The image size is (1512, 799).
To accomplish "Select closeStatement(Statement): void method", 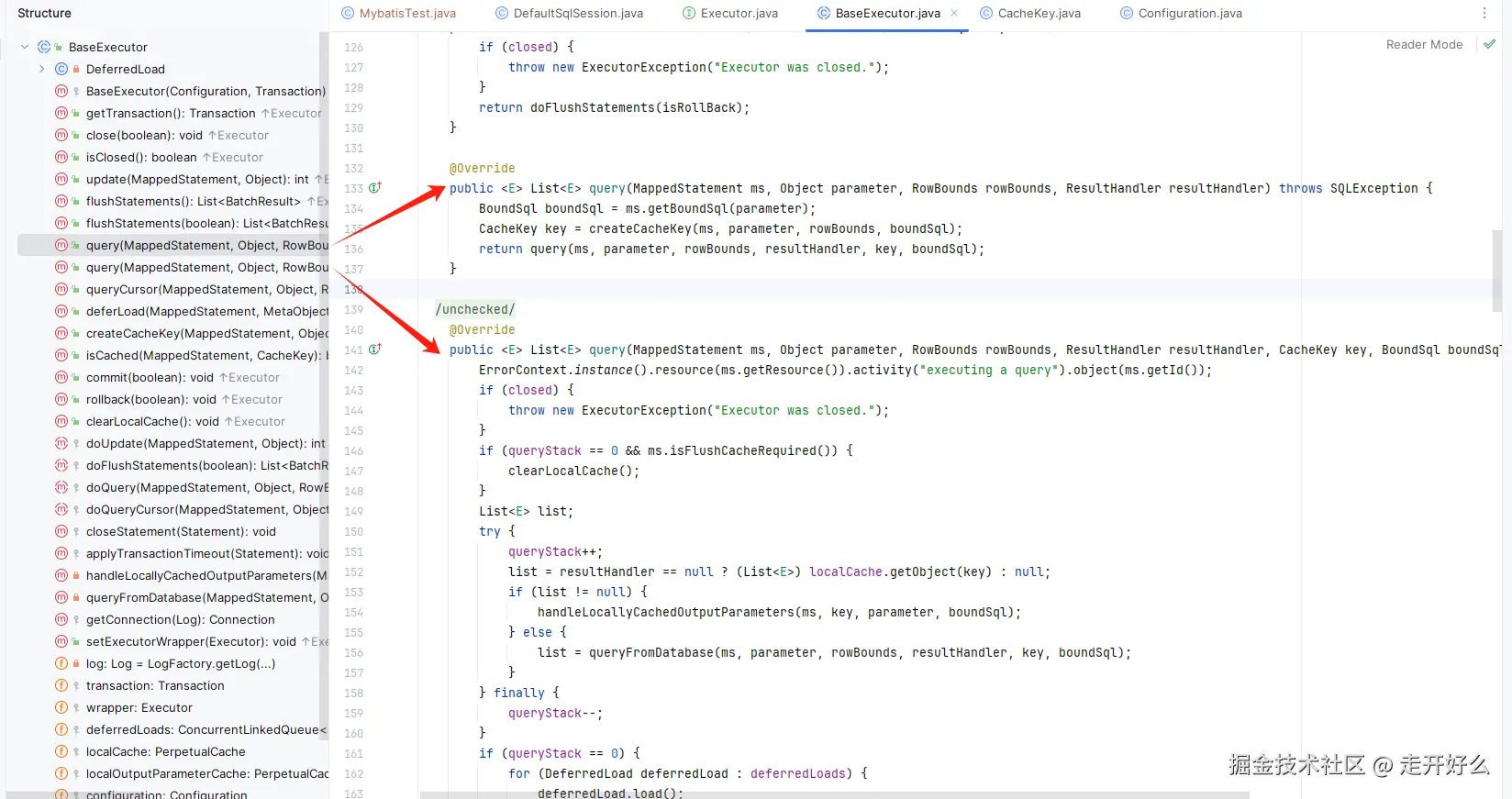I will (x=181, y=531).
